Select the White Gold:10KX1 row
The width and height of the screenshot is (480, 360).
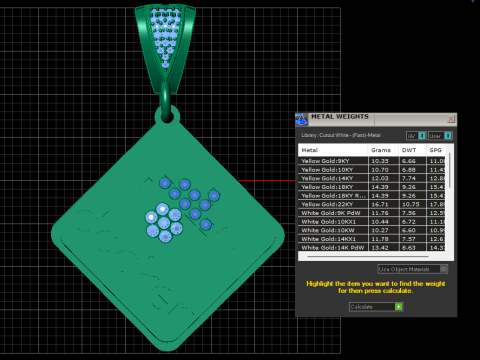[x=371, y=222]
